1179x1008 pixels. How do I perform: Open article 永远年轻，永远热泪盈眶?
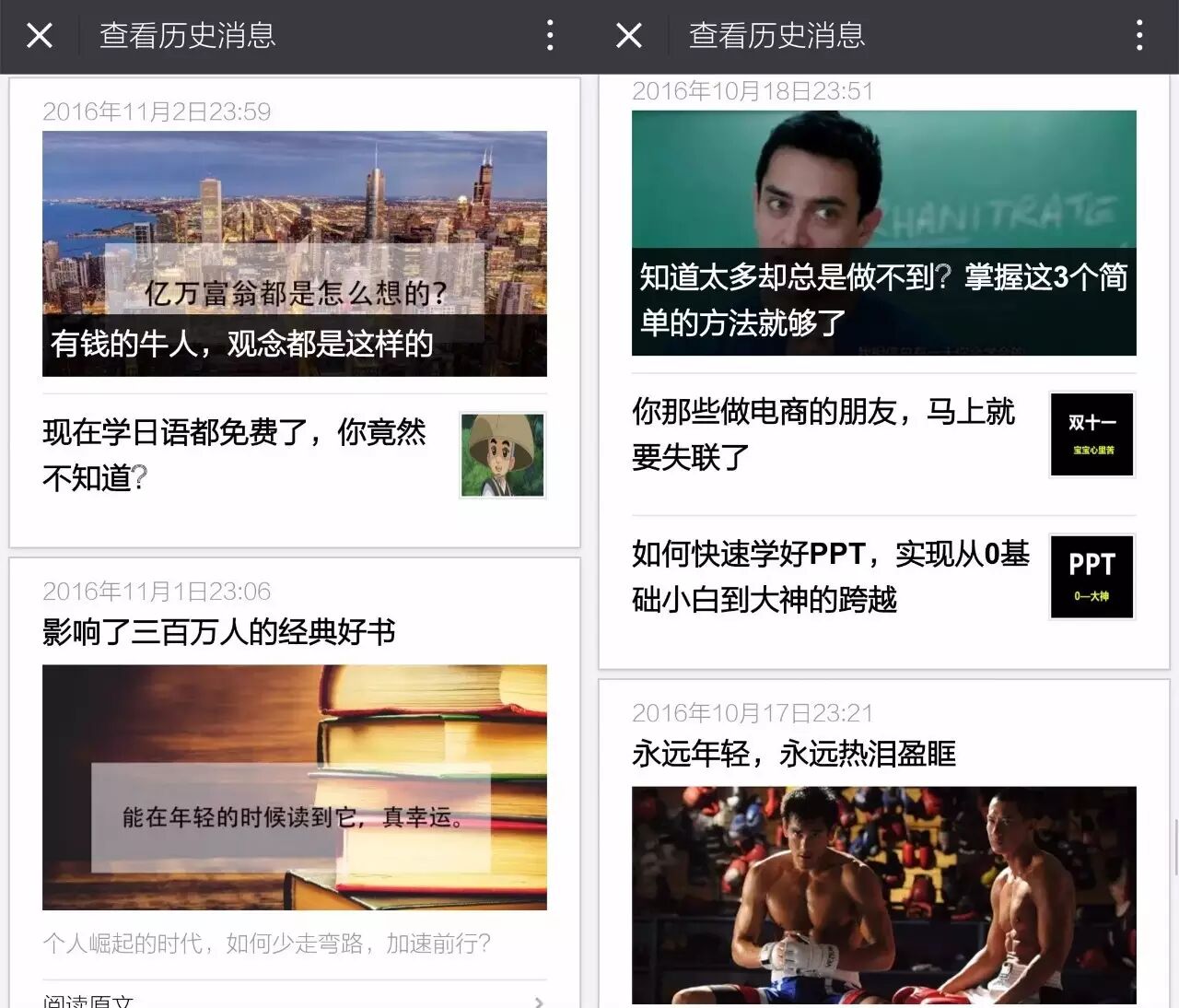[x=794, y=754]
